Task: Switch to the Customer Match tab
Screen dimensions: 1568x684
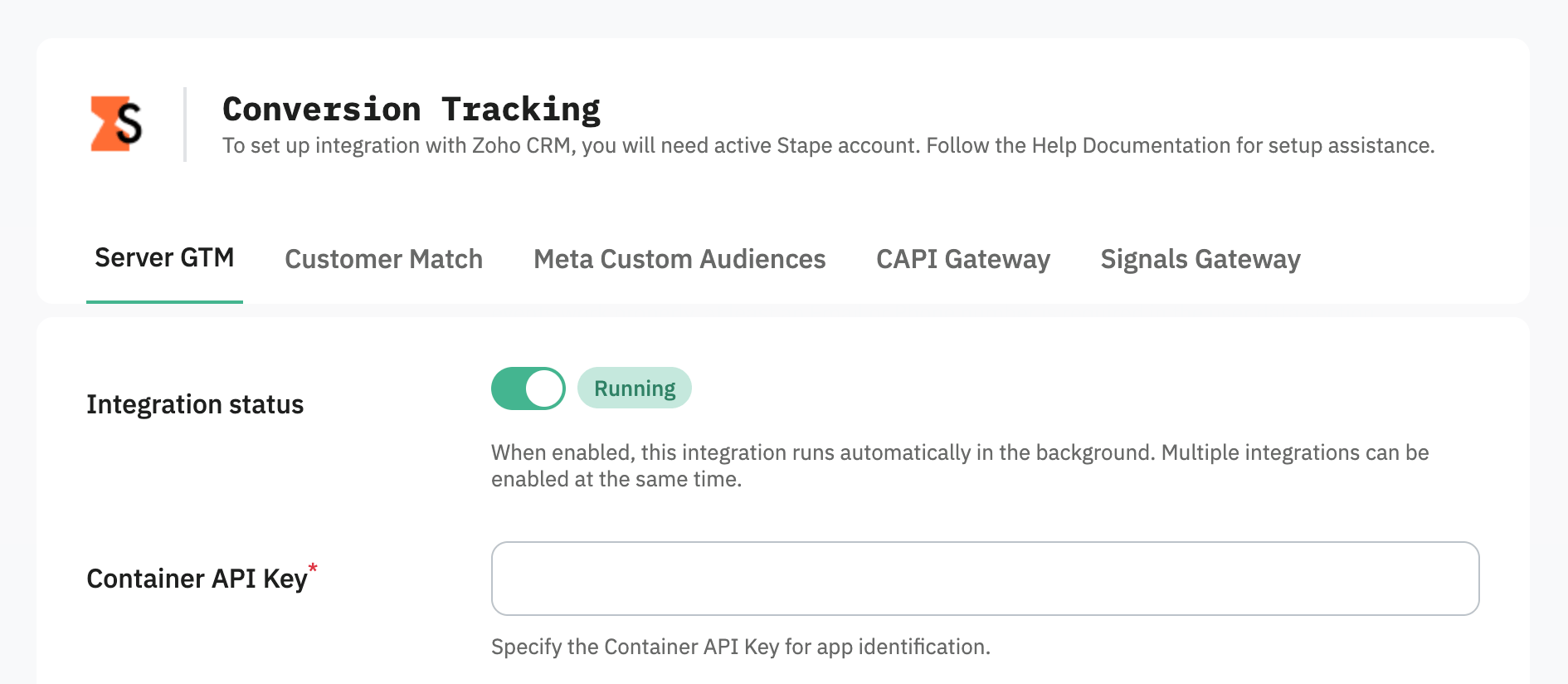Action: point(383,259)
